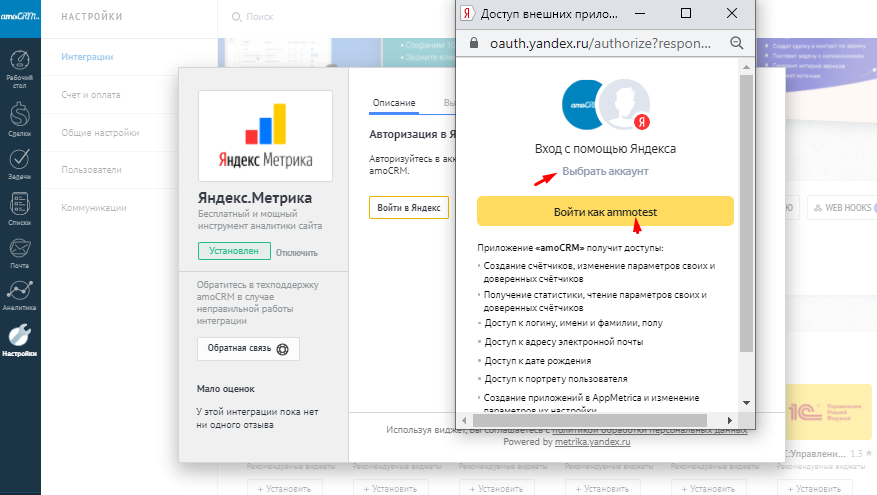
Task: Click the Установлен status button
Action: pos(234,251)
